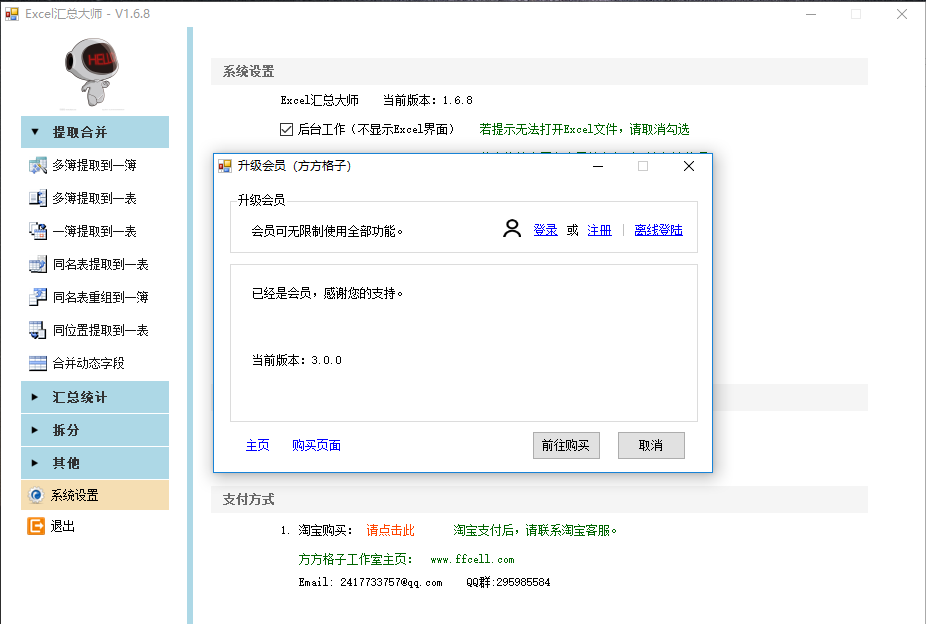Open the 离线登陆 link
Image resolution: width=926 pixels, height=624 pixels.
point(658,230)
